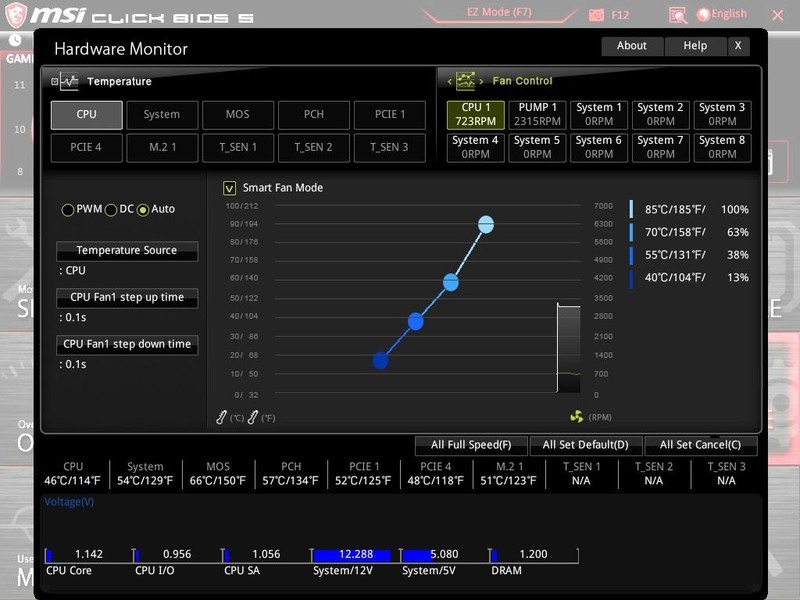Click the MOS 66°C/150°F temperature reading
Screen dimensions: 800x600
tap(218, 481)
